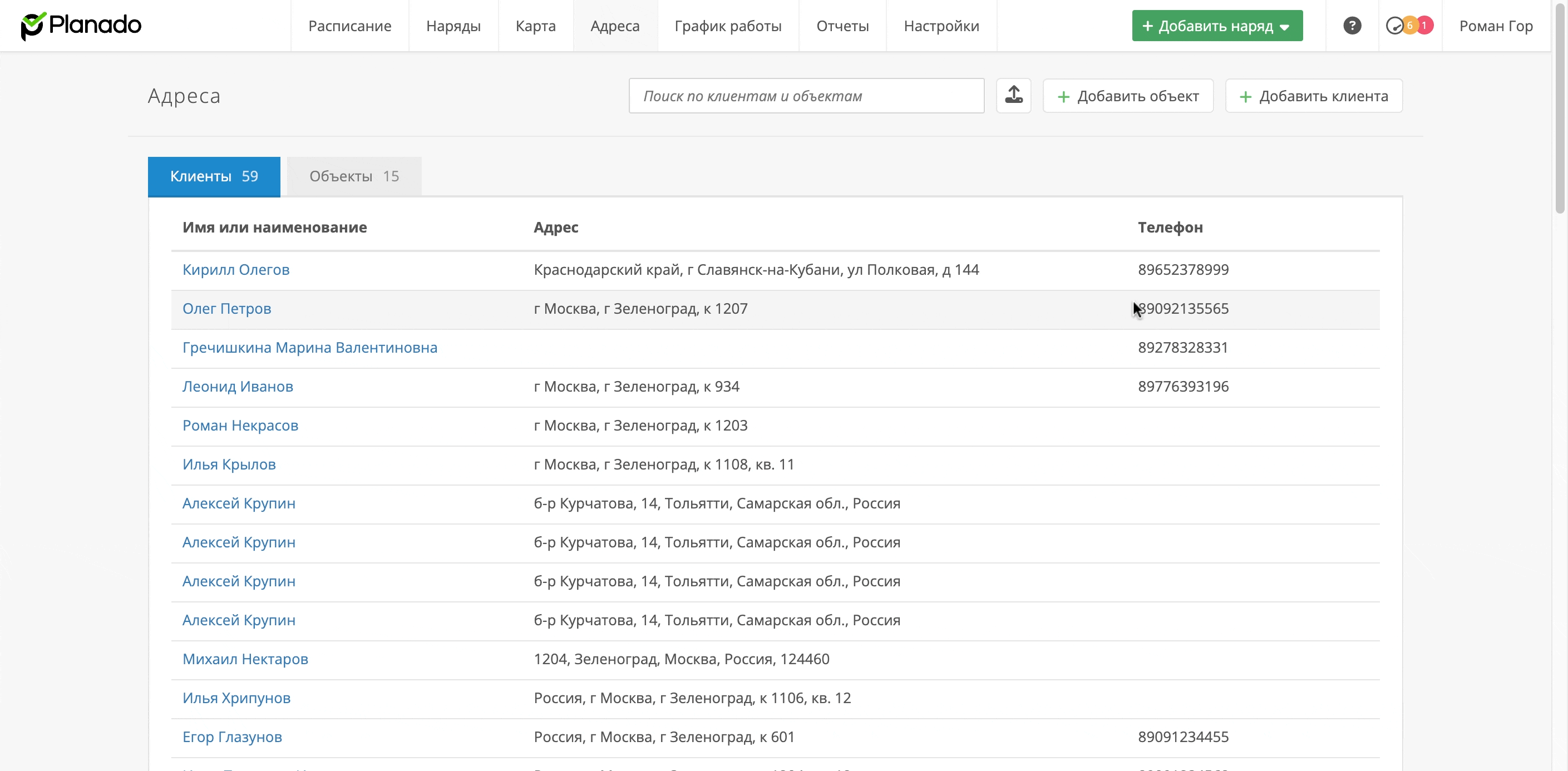Open the Роман Гор user menu
Viewport: 1568px width, 771px height.
(x=1496, y=26)
